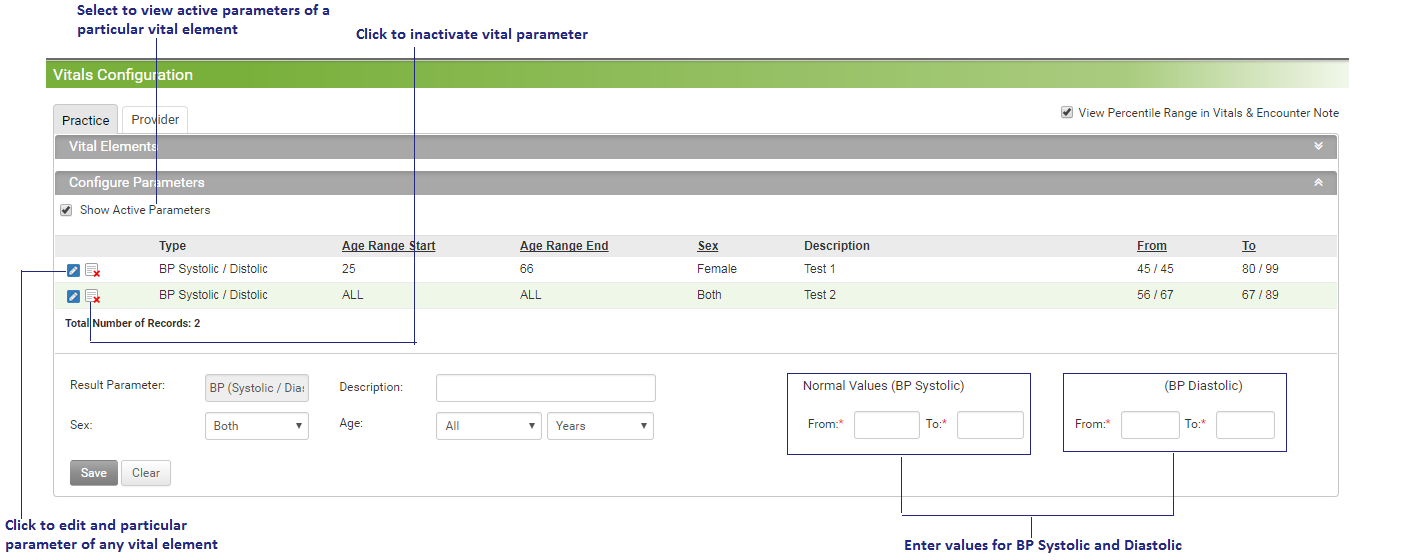Click BP Diastolic To input field
1404x560 pixels.
tap(1245, 425)
